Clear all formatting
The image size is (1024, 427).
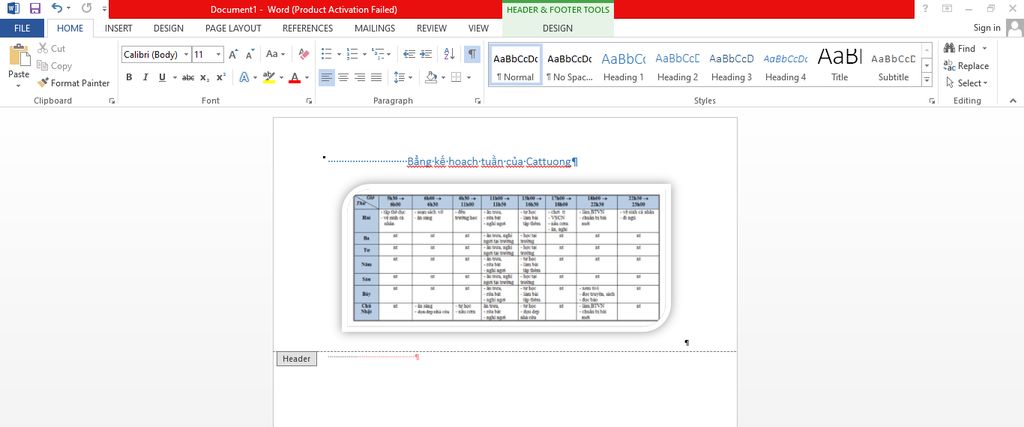point(304,55)
